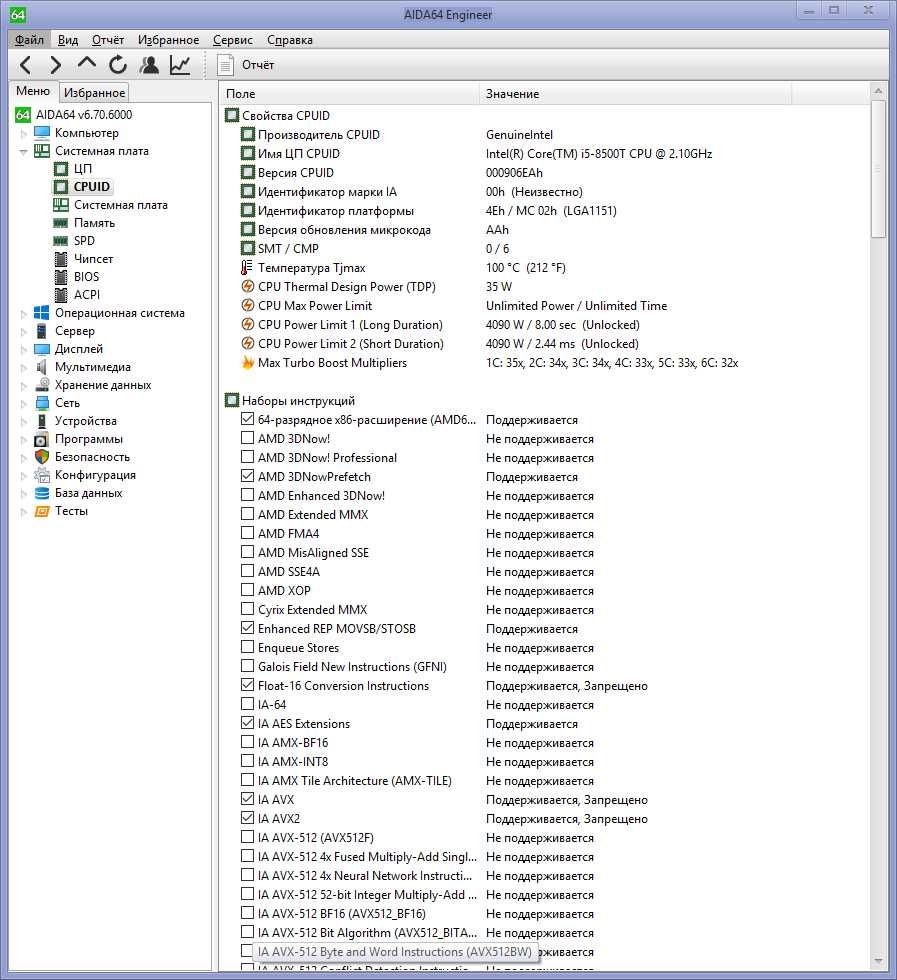897x980 pixels.
Task: Collapse the Системная плата tree node arrow
Action: click(x=24, y=151)
